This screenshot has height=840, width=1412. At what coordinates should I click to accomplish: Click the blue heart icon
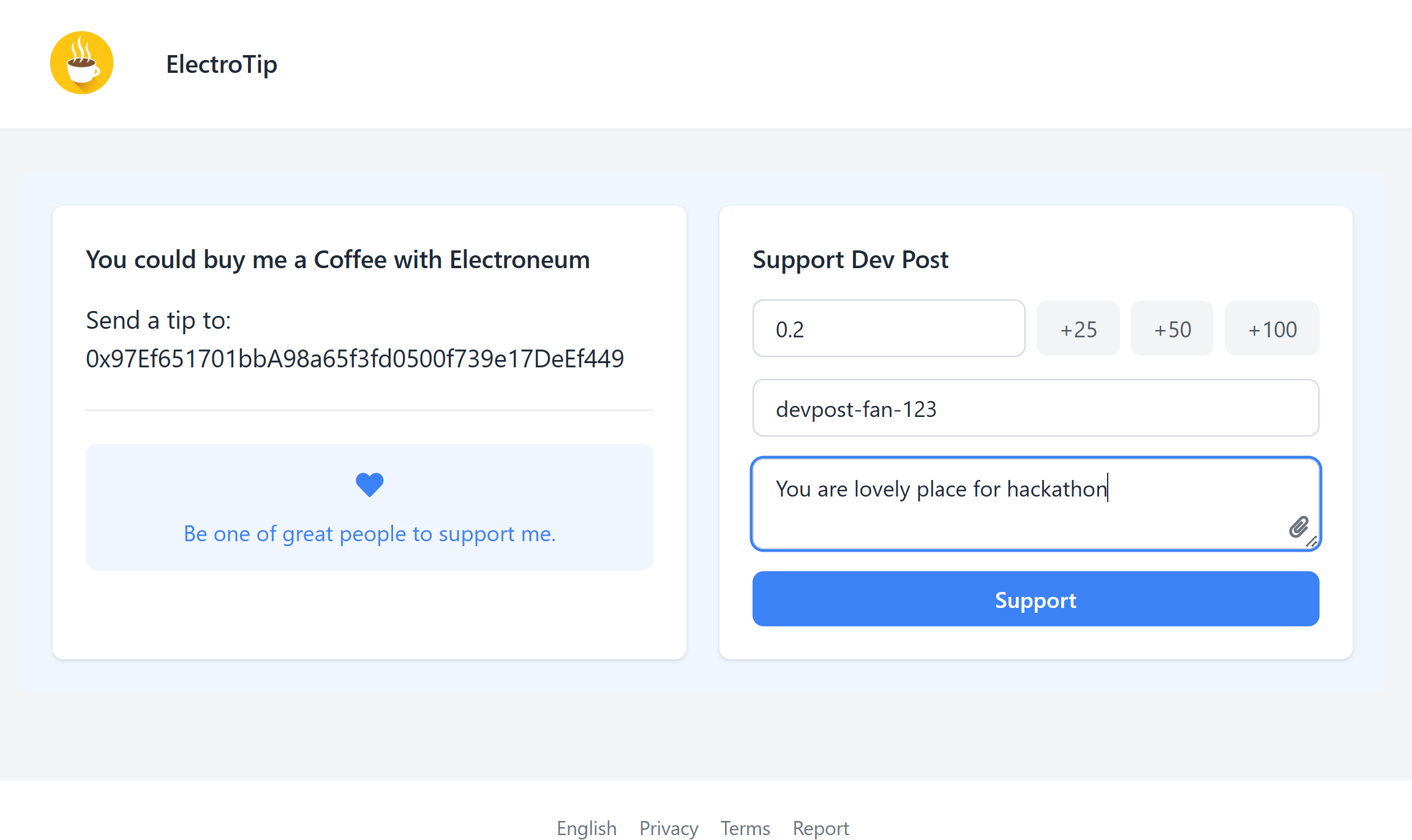pos(369,484)
